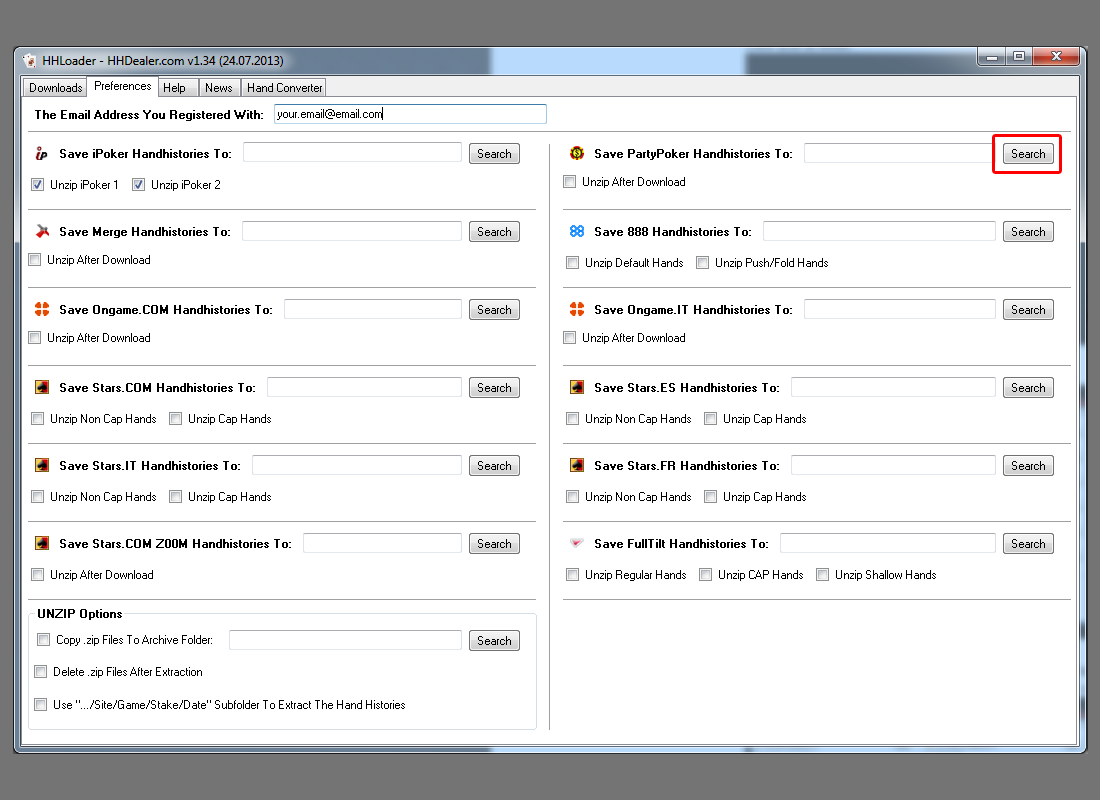
Task: Click the Ongame.COM logo icon
Action: [x=41, y=310]
